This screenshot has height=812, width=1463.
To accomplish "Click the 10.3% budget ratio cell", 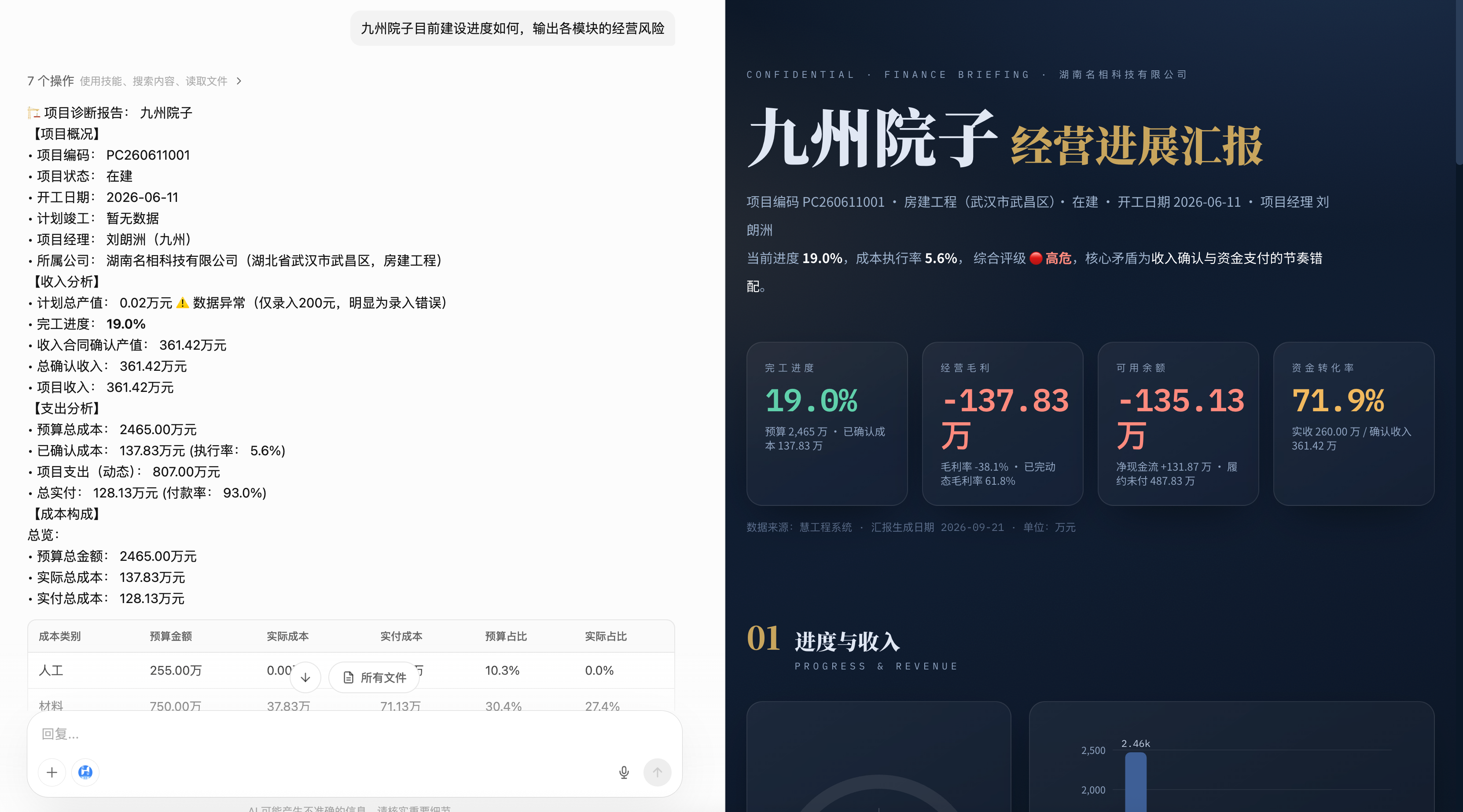I will (x=502, y=670).
